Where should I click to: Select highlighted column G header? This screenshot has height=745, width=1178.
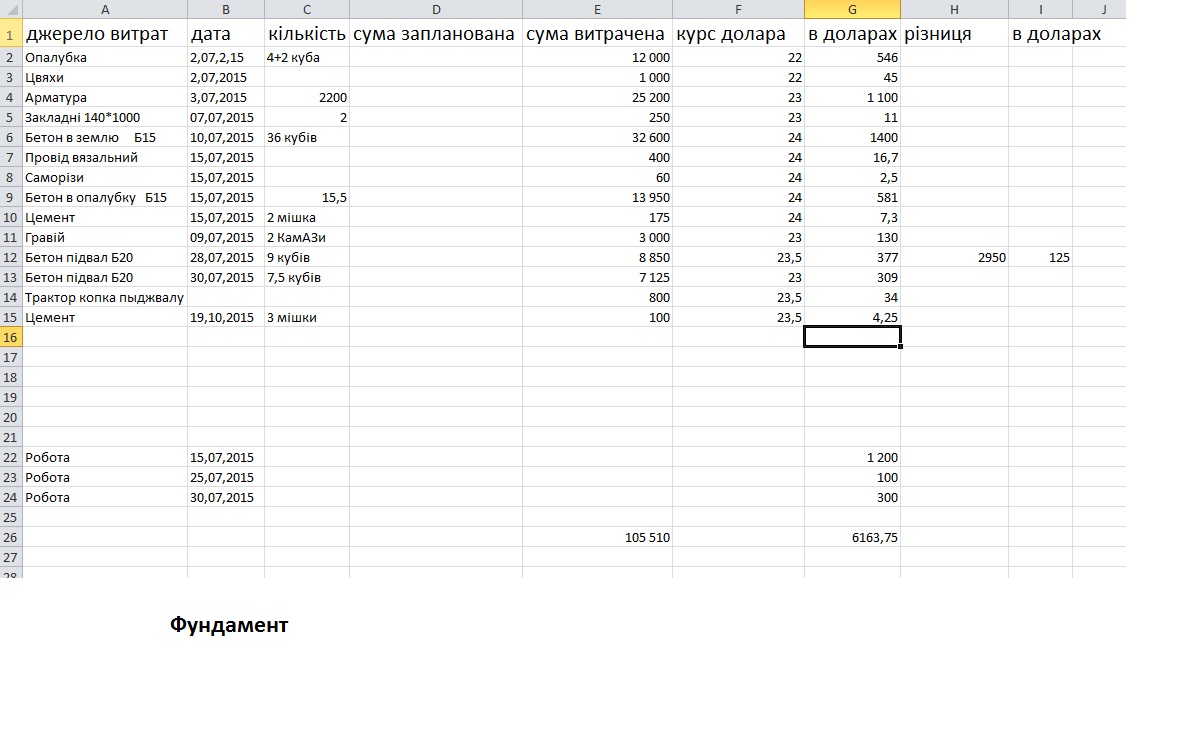click(852, 9)
